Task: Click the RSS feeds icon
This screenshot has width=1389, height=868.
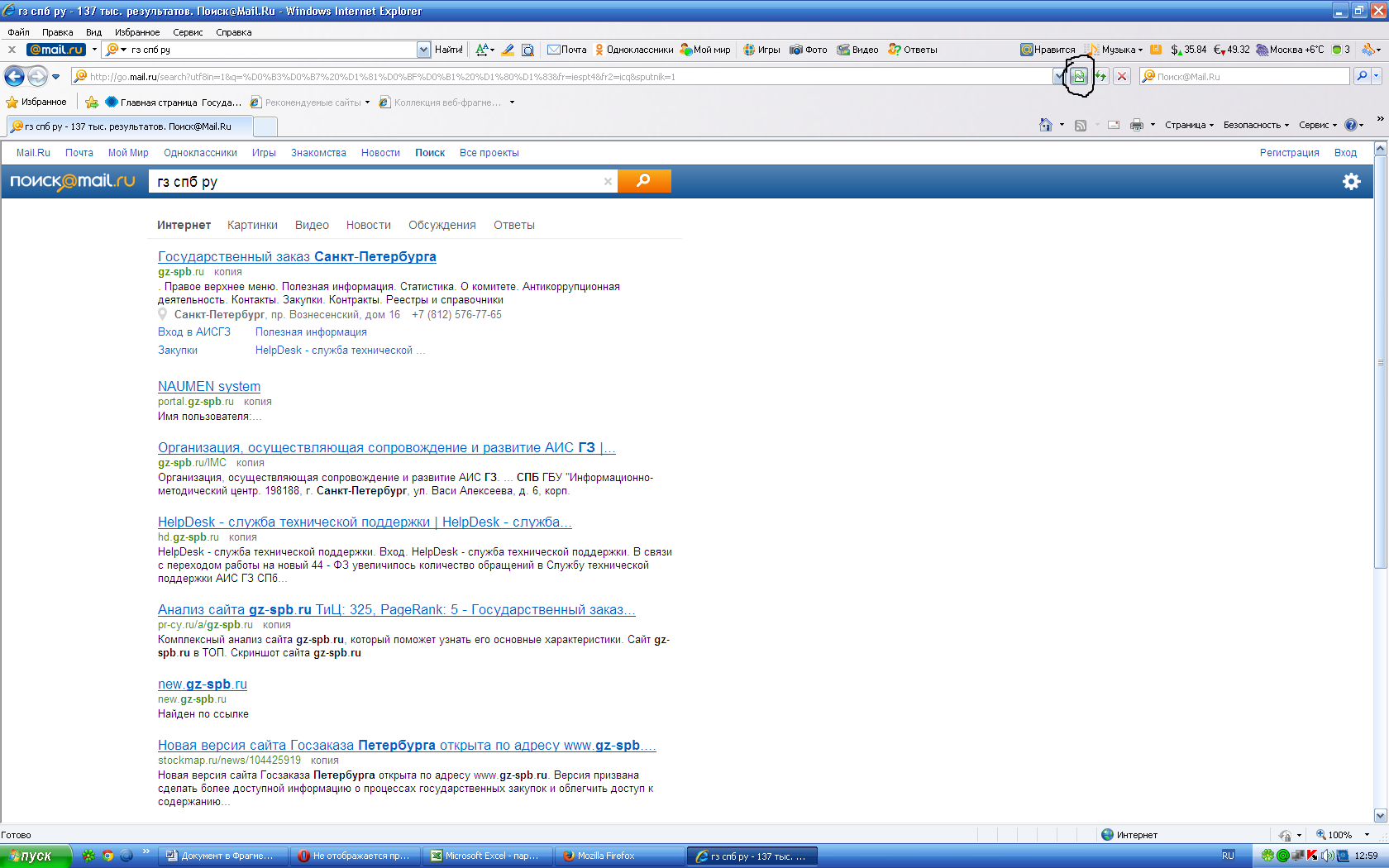Action: pos(1081,125)
